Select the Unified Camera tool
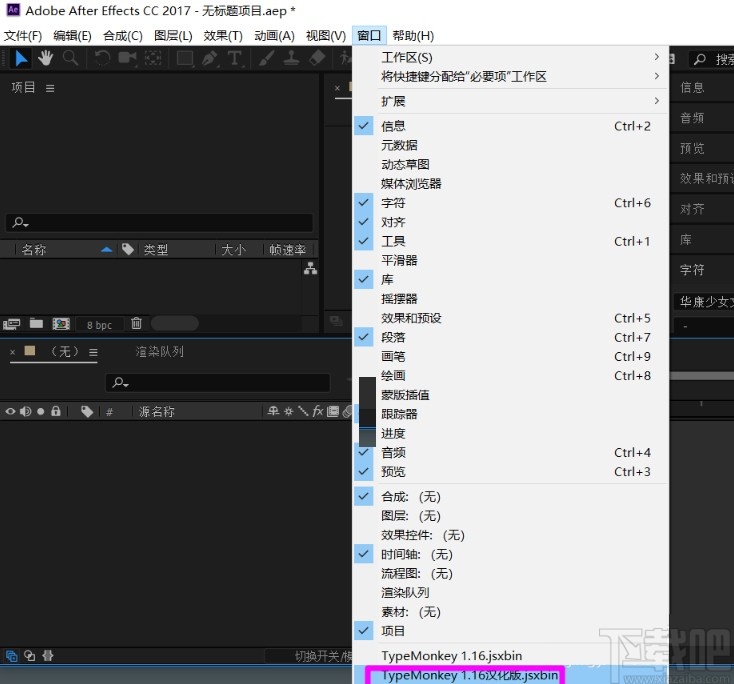The height and width of the screenshot is (684, 734). [127, 59]
